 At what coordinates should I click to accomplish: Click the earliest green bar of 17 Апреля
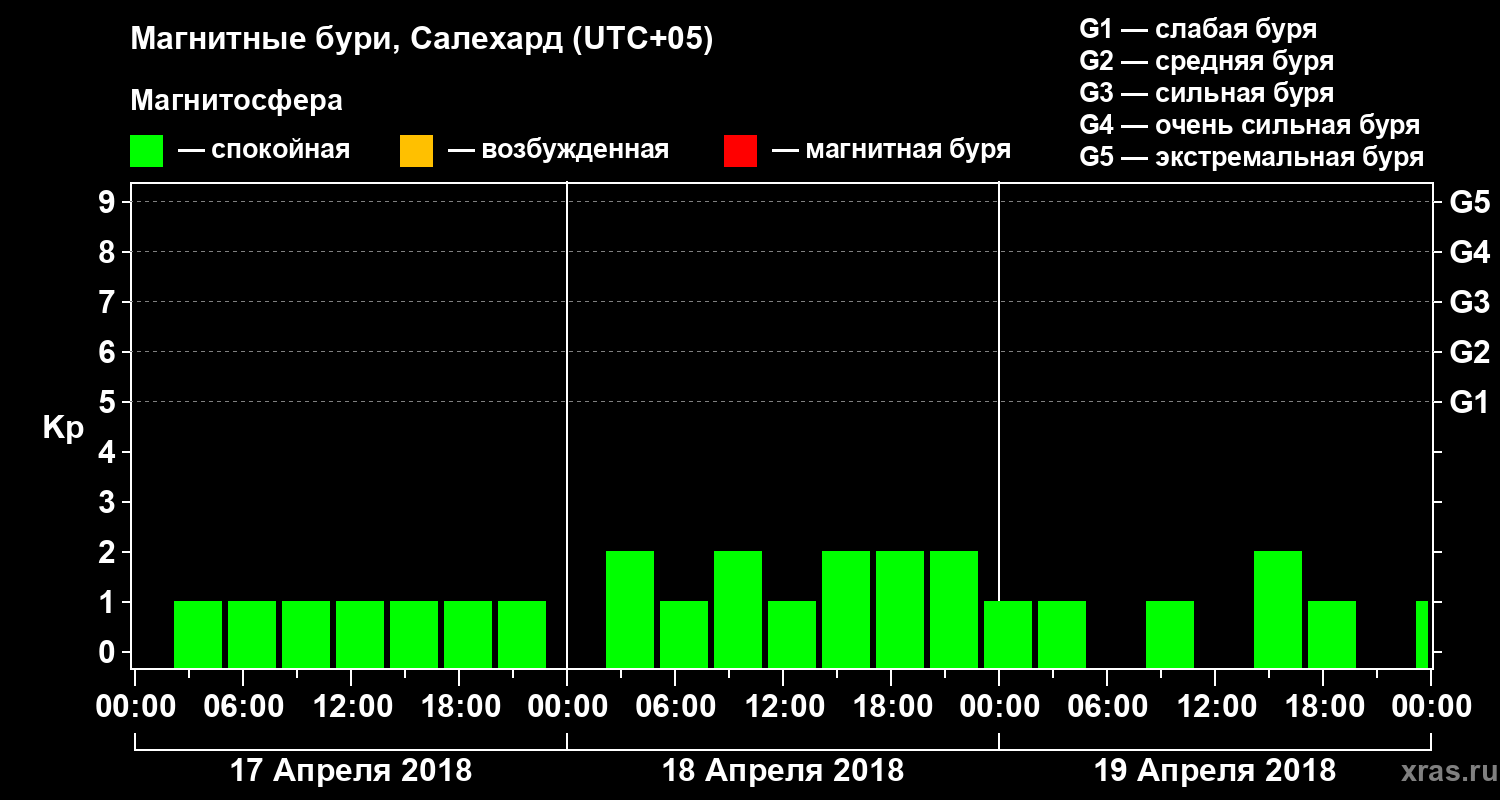click(198, 634)
